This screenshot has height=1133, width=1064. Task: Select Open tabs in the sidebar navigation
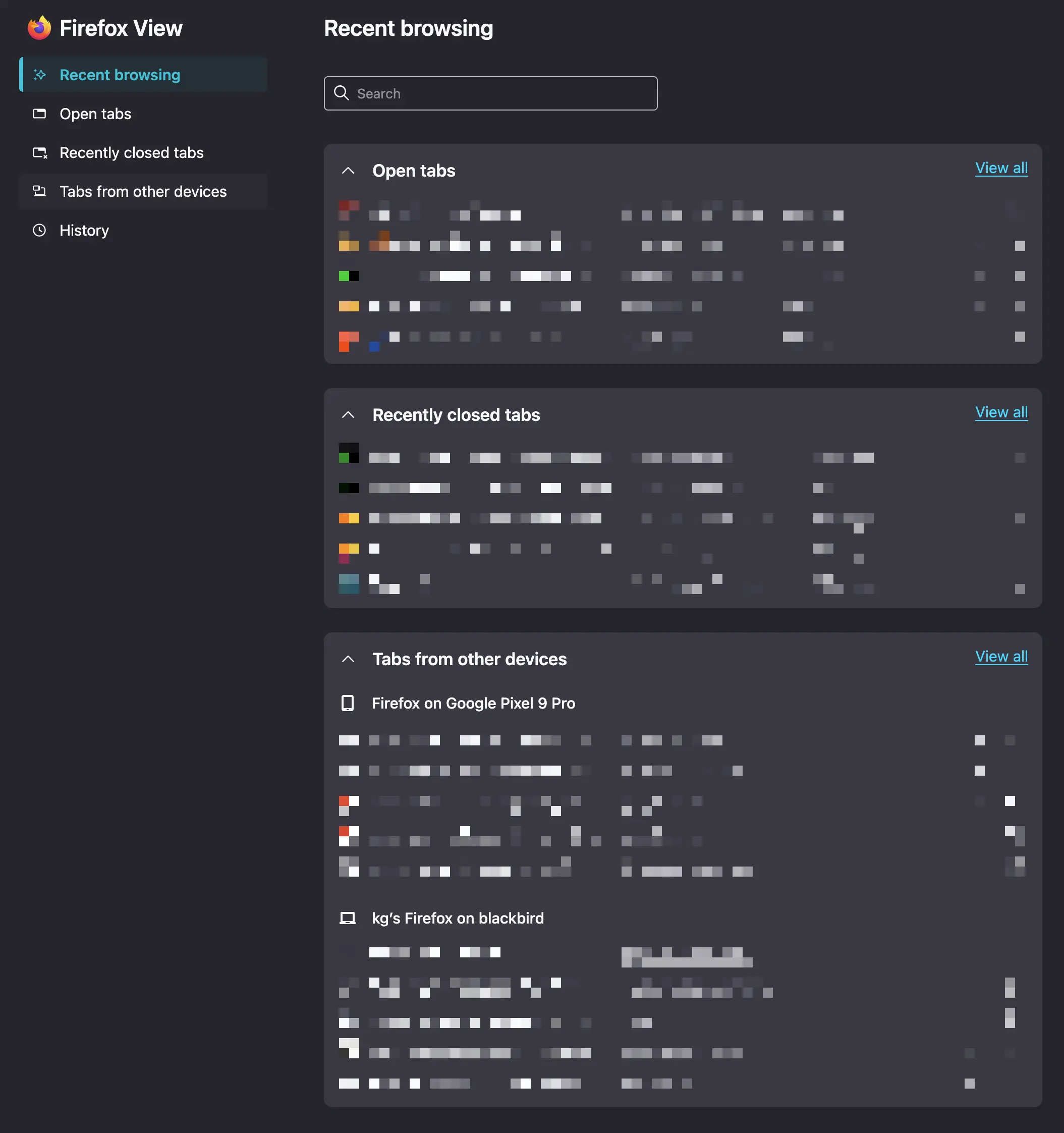[96, 114]
